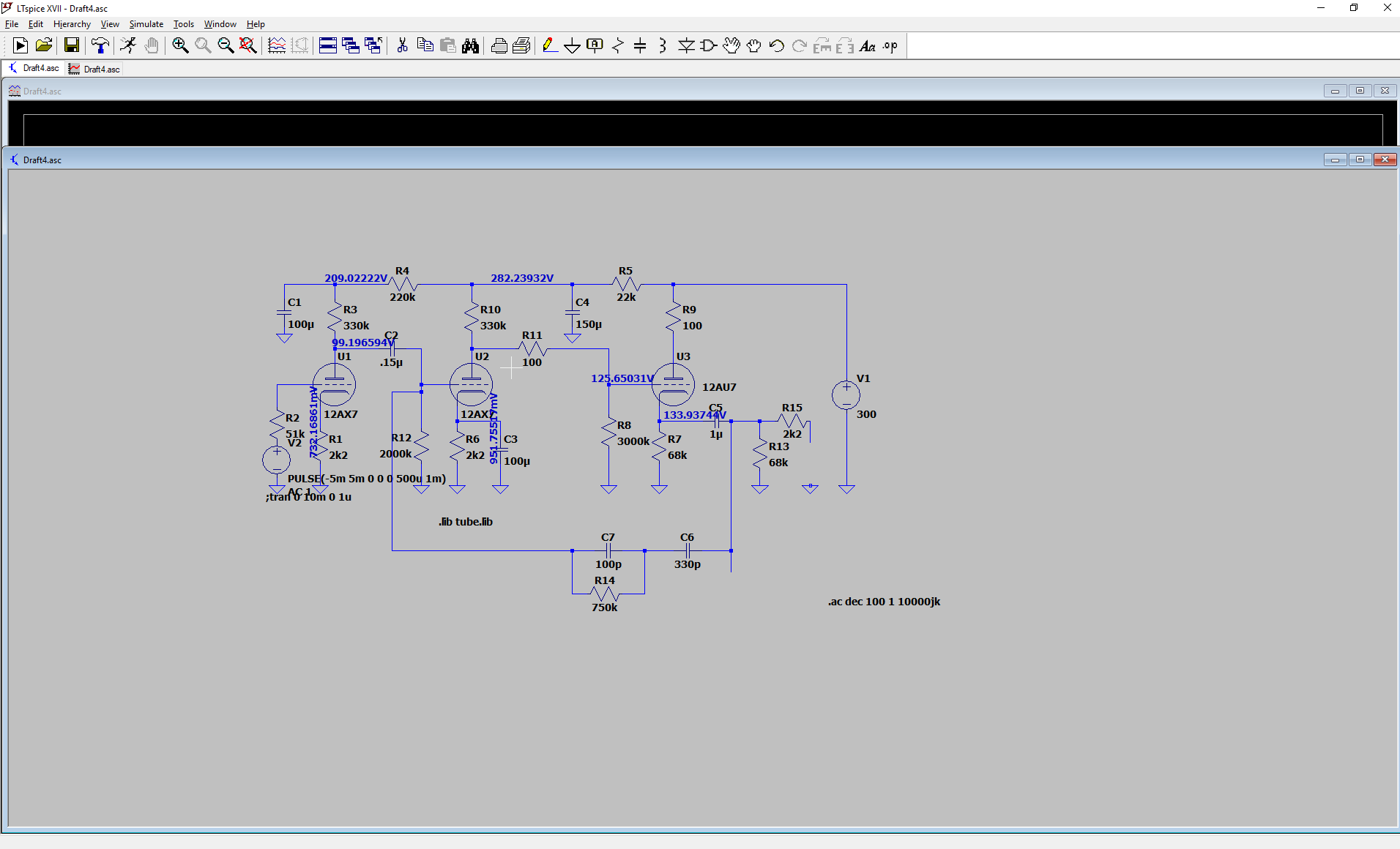
Task: Click the Halt simulation hand icon
Action: (x=152, y=46)
